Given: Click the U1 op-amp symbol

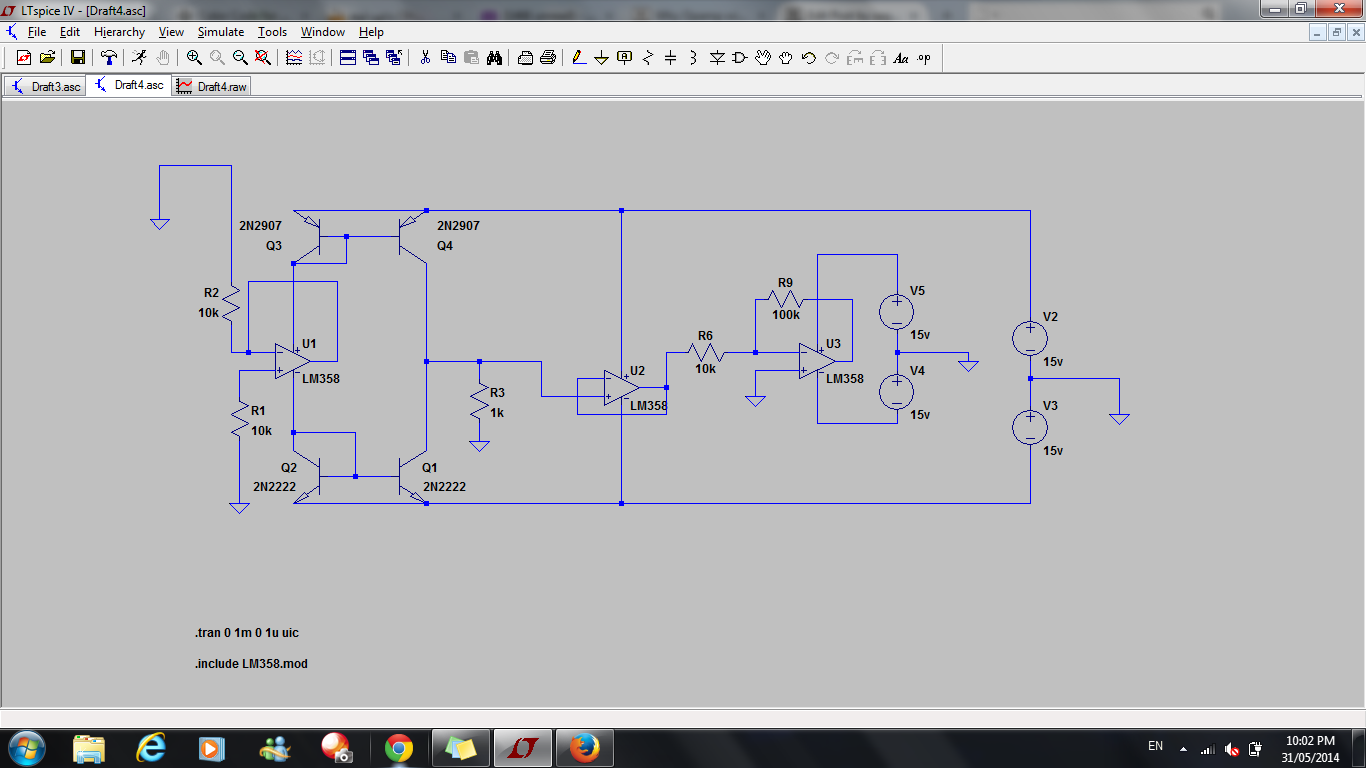Looking at the screenshot, I should point(293,362).
